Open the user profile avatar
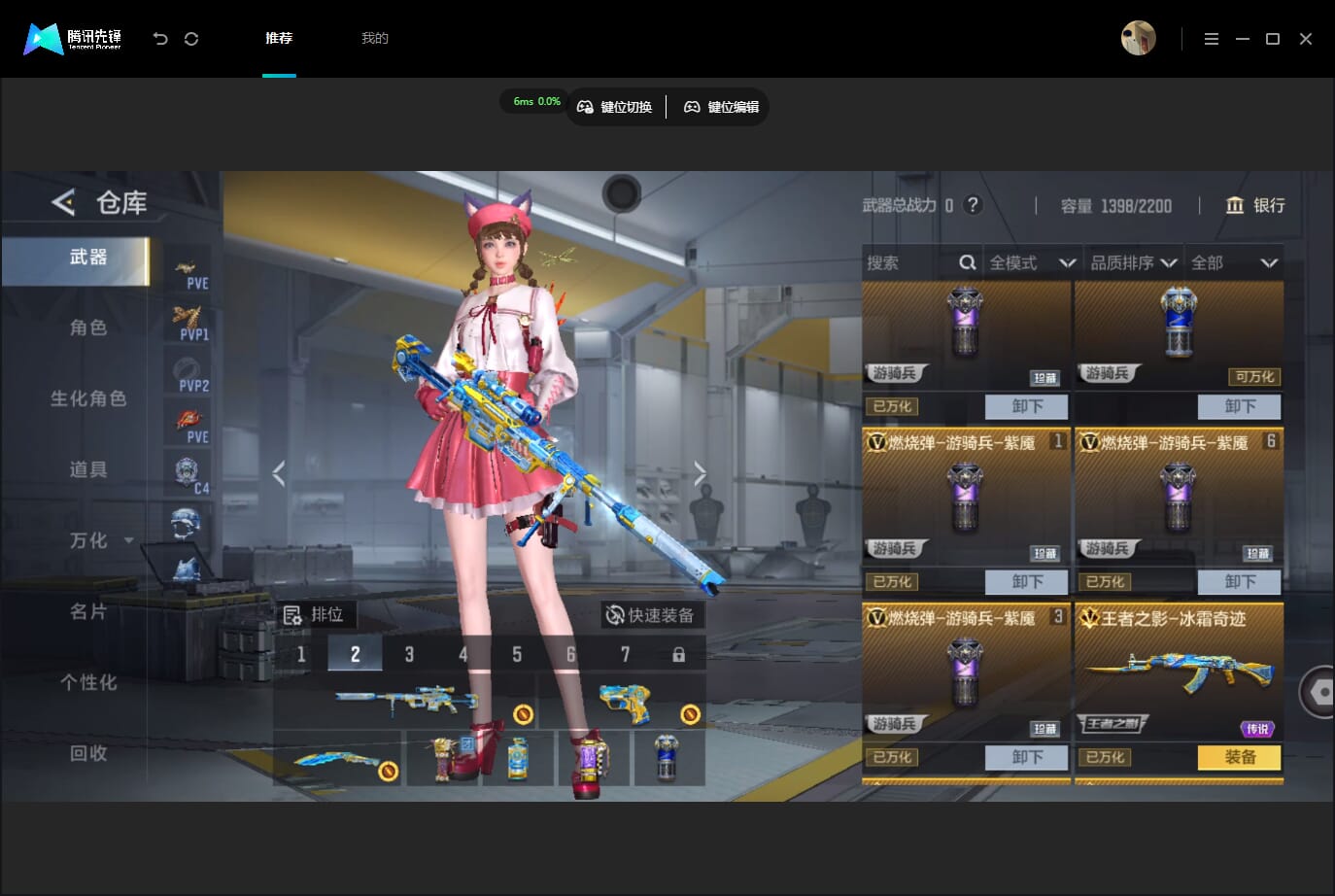 [1138, 38]
